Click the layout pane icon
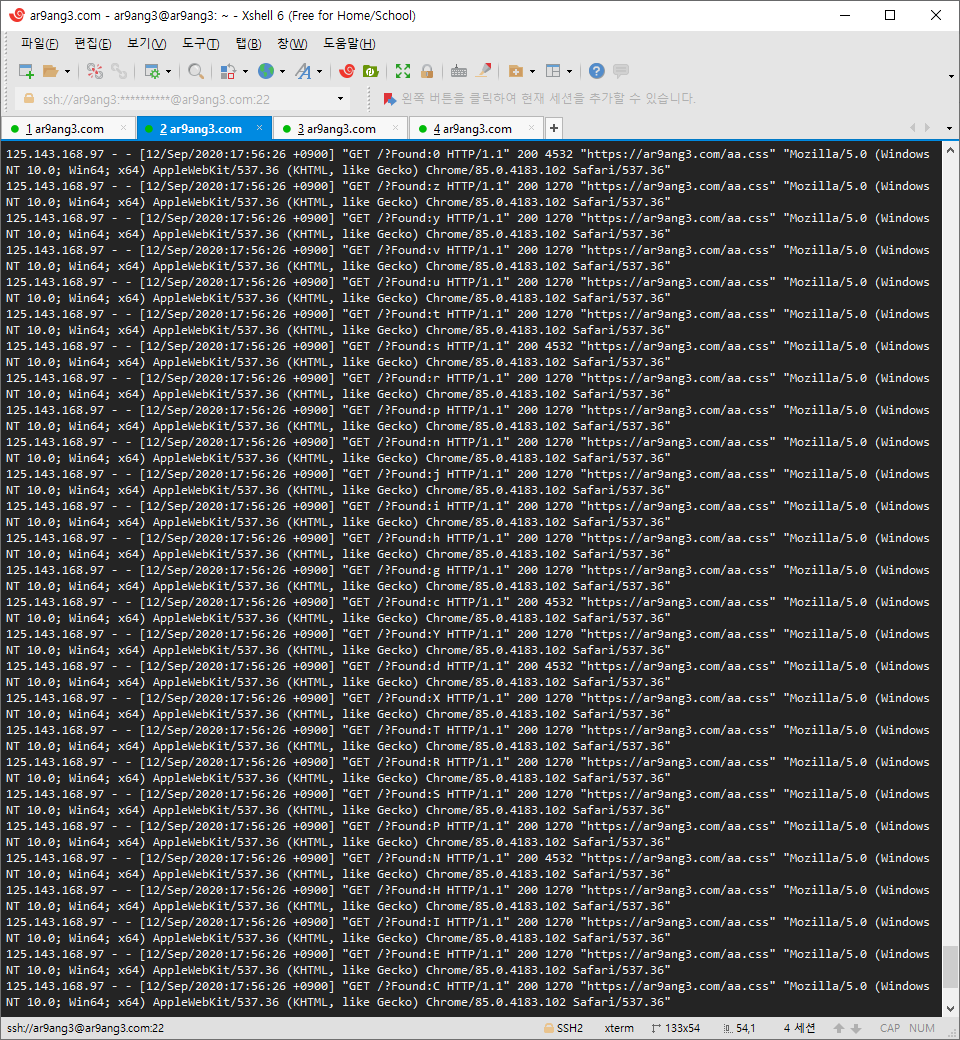The image size is (960, 1040). point(553,71)
